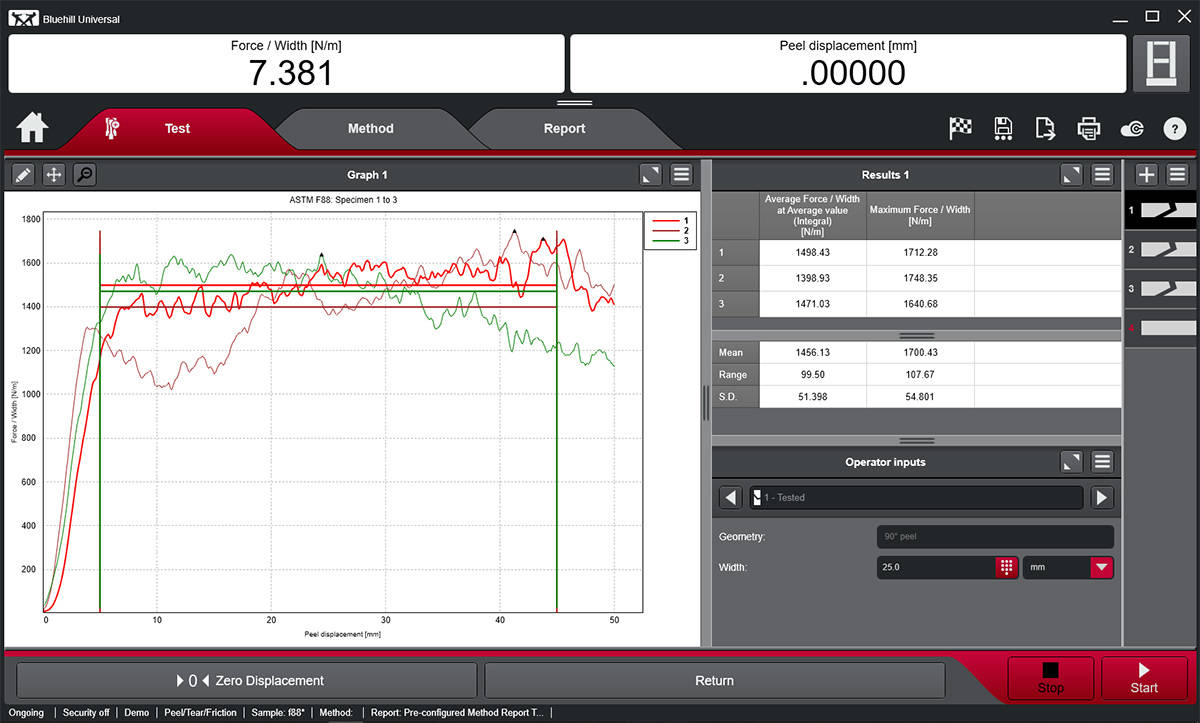The width and height of the screenshot is (1200, 723).
Task: Maximize the Graph 1 panel
Action: click(x=651, y=175)
